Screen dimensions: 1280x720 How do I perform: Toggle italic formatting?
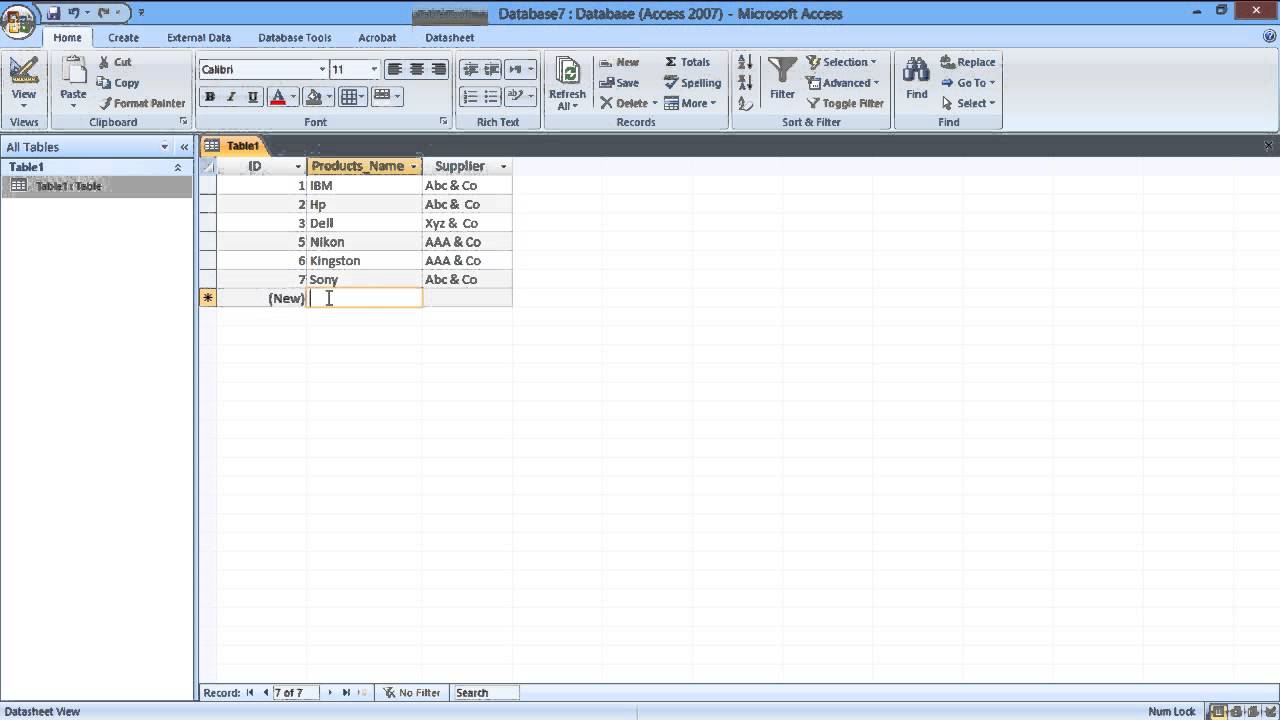231,97
